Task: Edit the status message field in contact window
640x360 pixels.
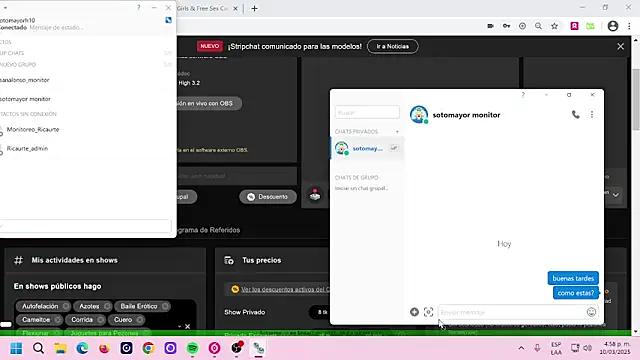Action: click(57, 28)
